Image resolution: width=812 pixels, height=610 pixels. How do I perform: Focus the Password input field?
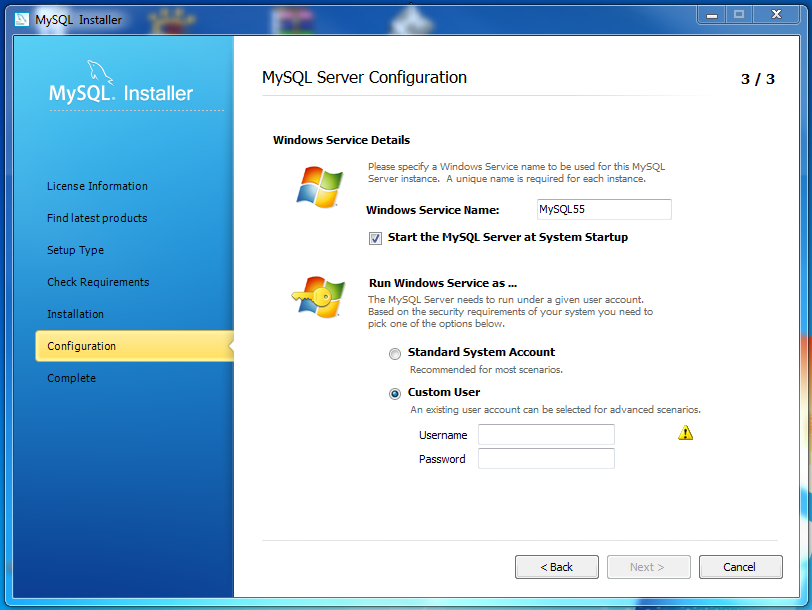[x=546, y=459]
